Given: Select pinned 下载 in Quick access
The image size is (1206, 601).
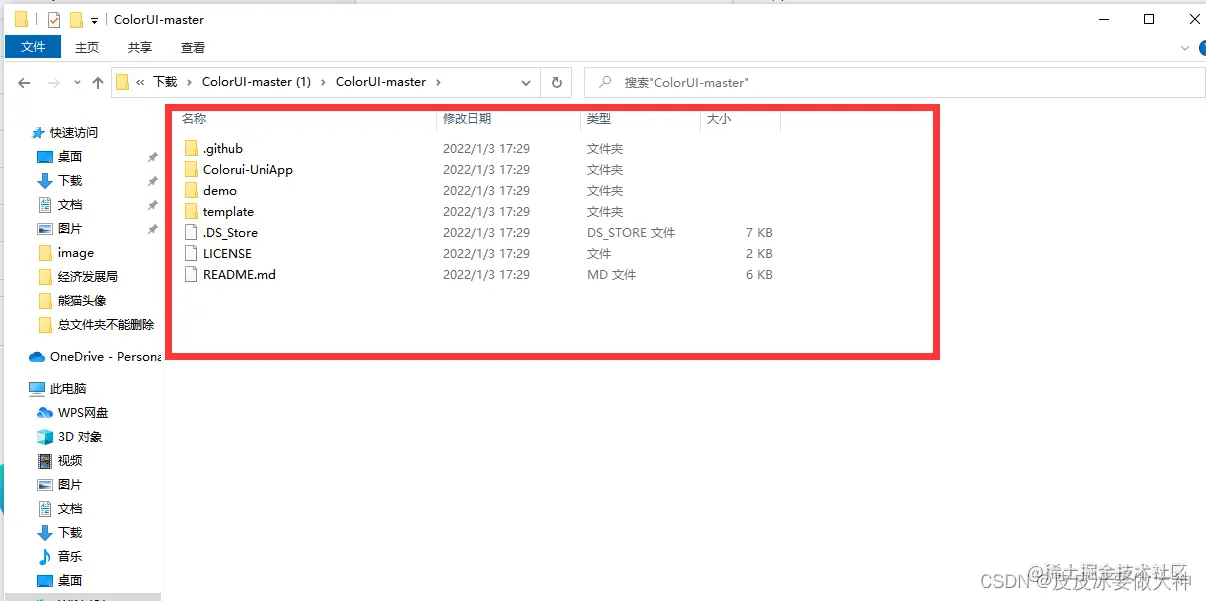Looking at the screenshot, I should coord(70,181).
